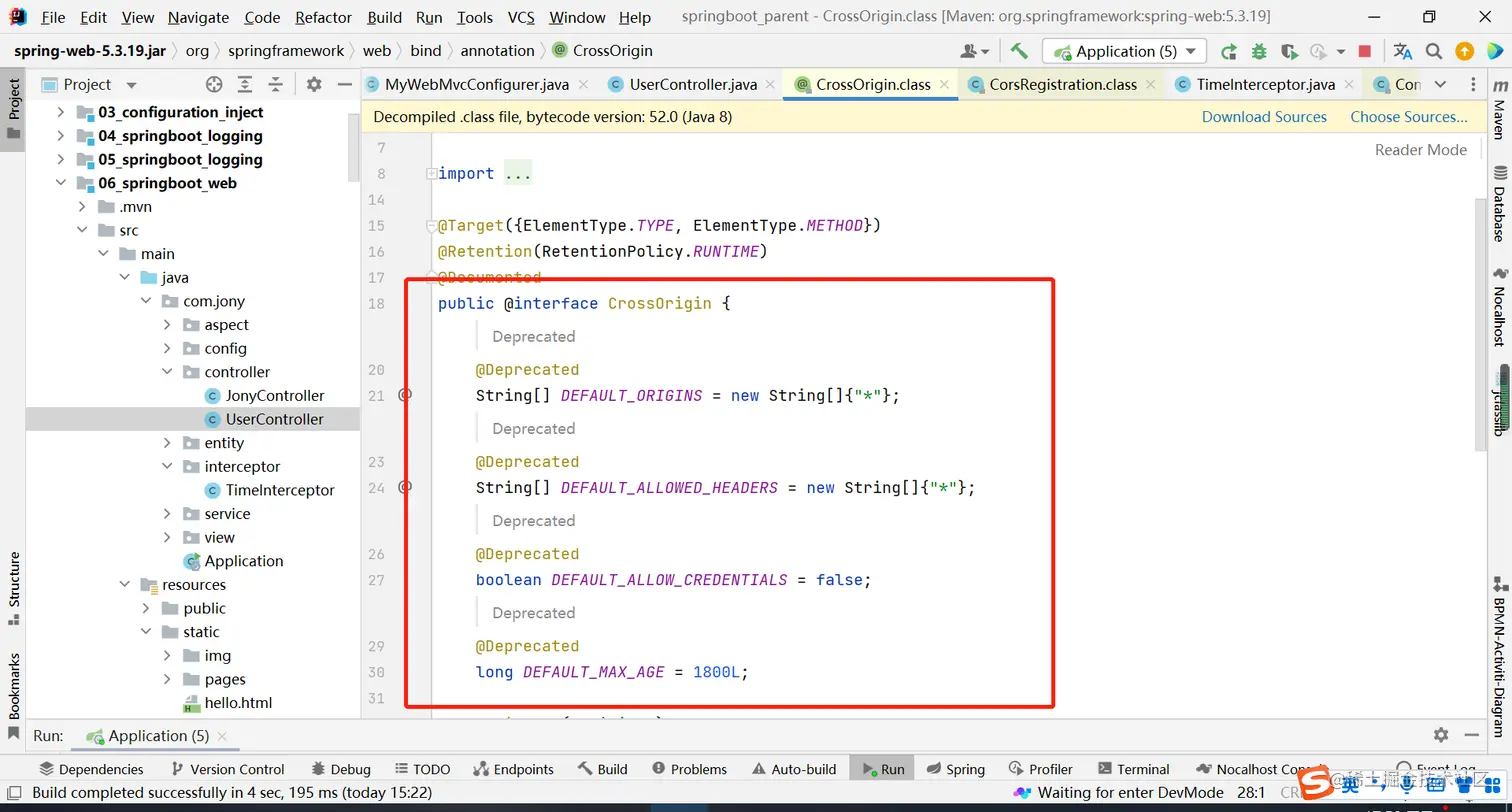Open the File menu

coord(53,17)
